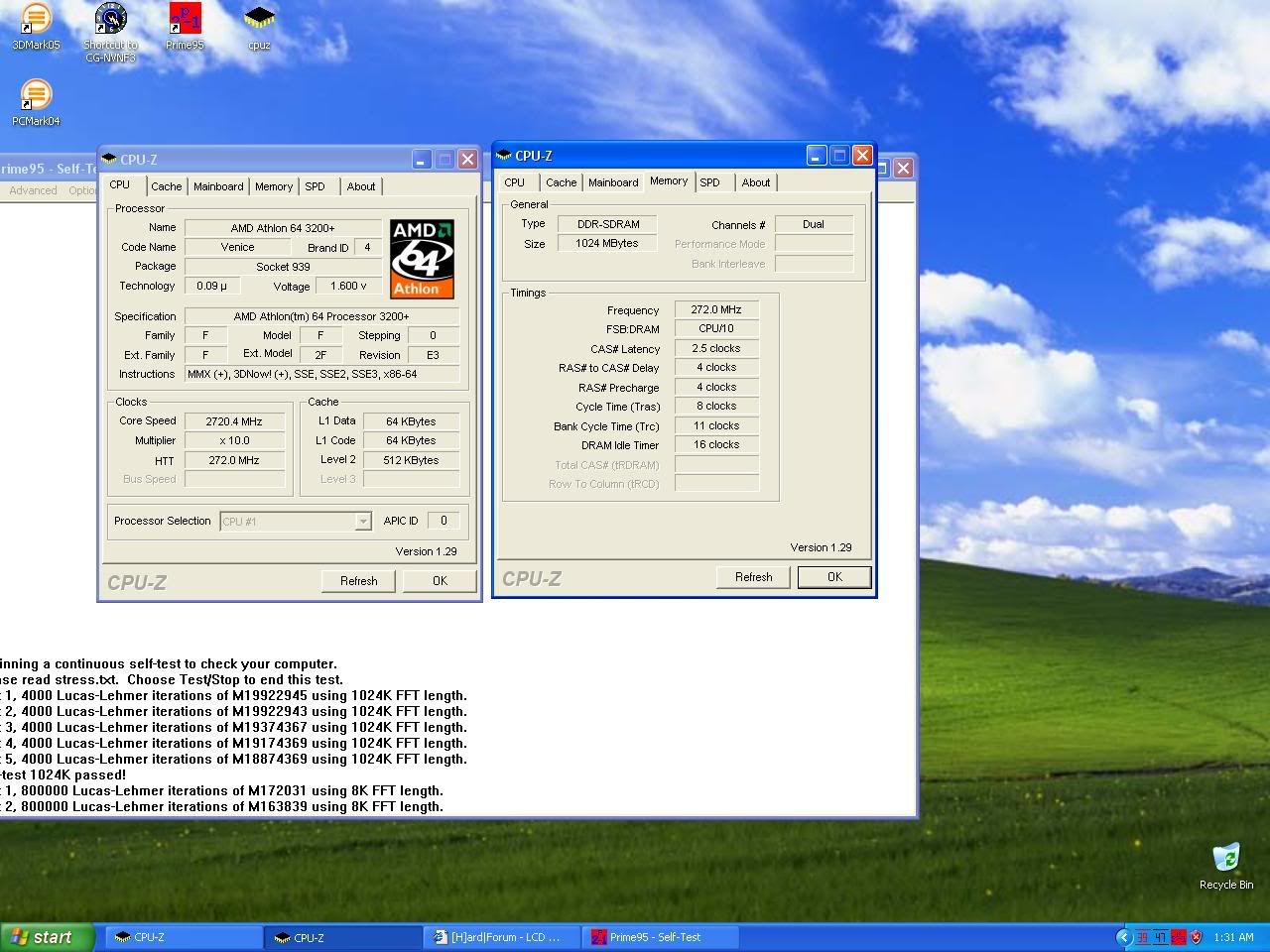Click the DRAM Idle Timer value 16 clocks

pyautogui.click(x=716, y=444)
